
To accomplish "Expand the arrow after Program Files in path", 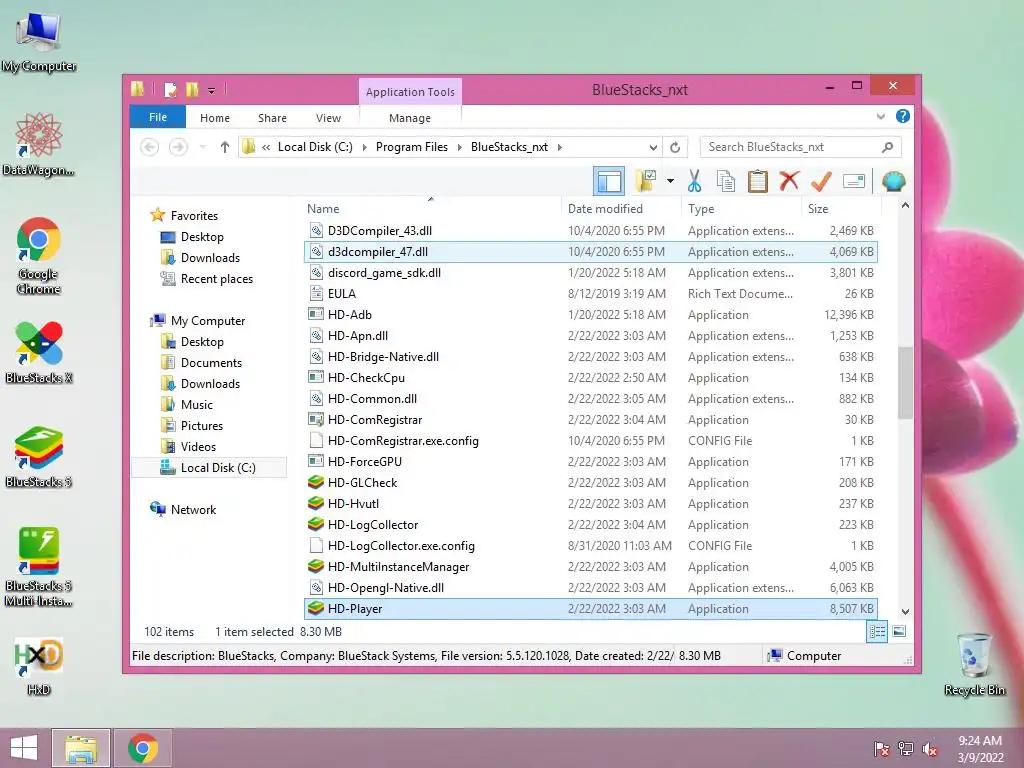I will pyautogui.click(x=459, y=148).
